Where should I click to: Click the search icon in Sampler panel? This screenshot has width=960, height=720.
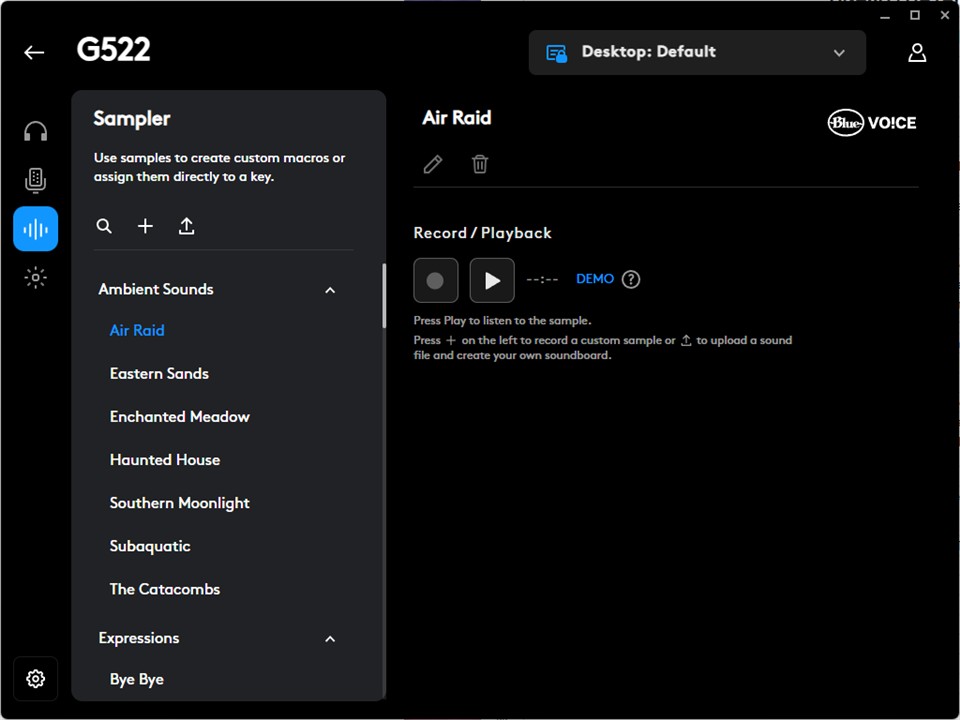pyautogui.click(x=104, y=227)
